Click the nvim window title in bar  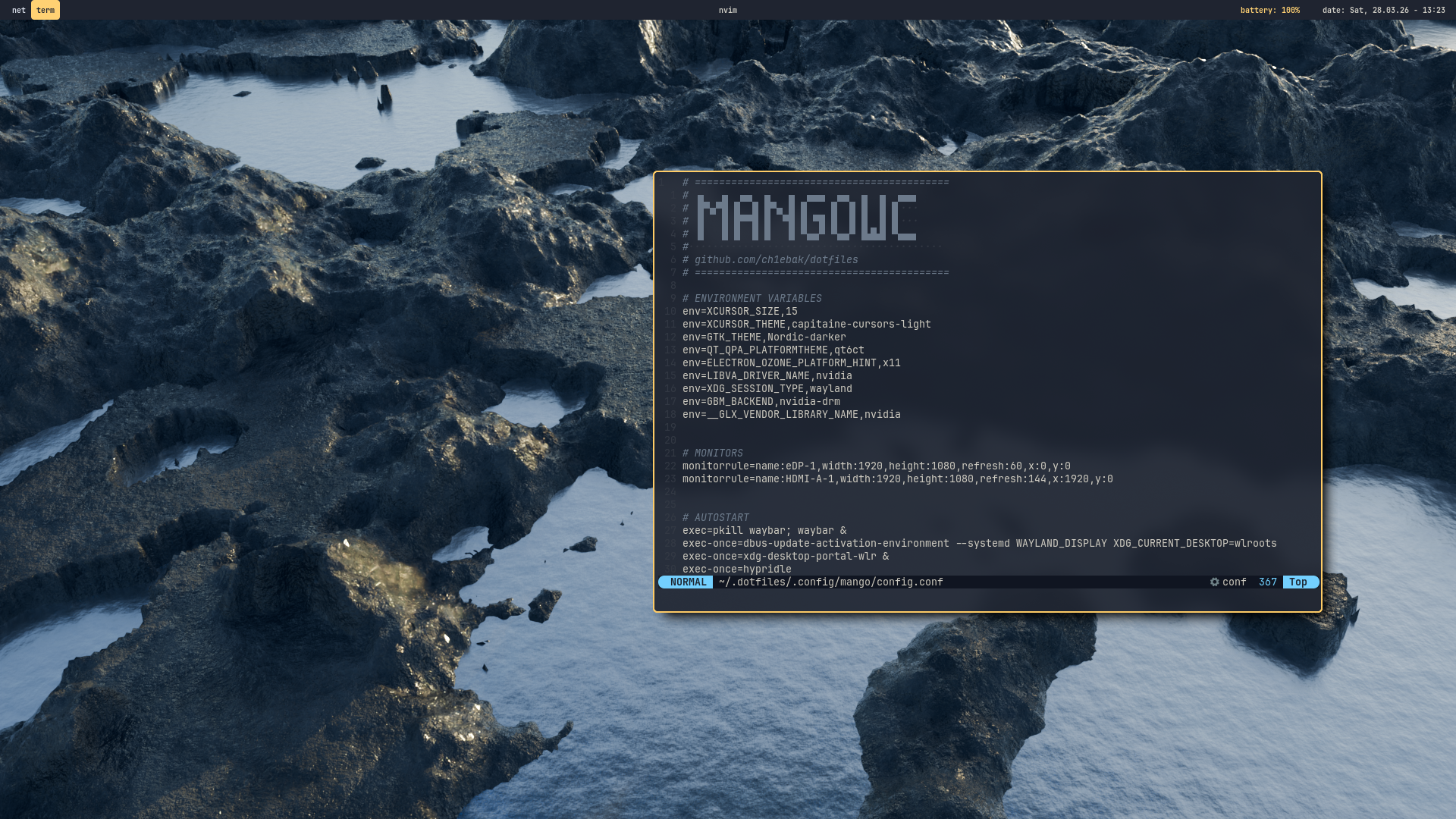tap(727, 10)
